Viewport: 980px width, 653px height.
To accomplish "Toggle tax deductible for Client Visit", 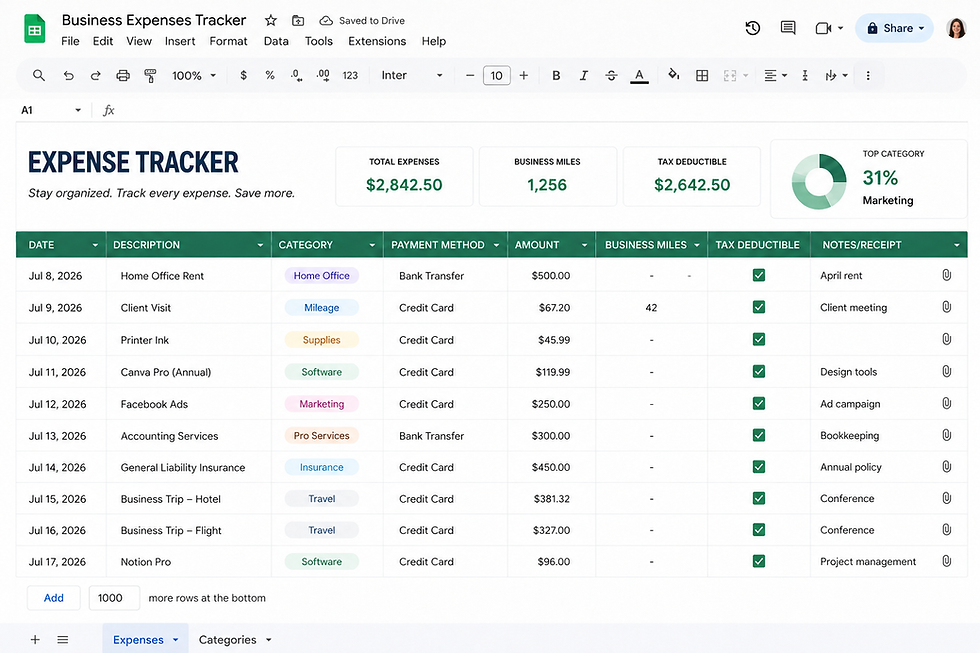I will [x=759, y=307].
